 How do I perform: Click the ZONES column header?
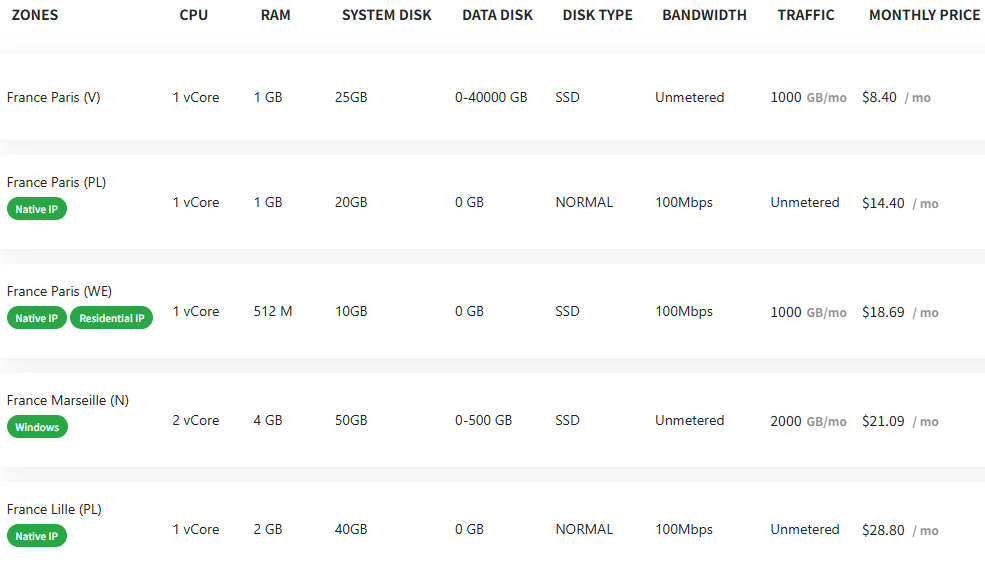pos(35,15)
